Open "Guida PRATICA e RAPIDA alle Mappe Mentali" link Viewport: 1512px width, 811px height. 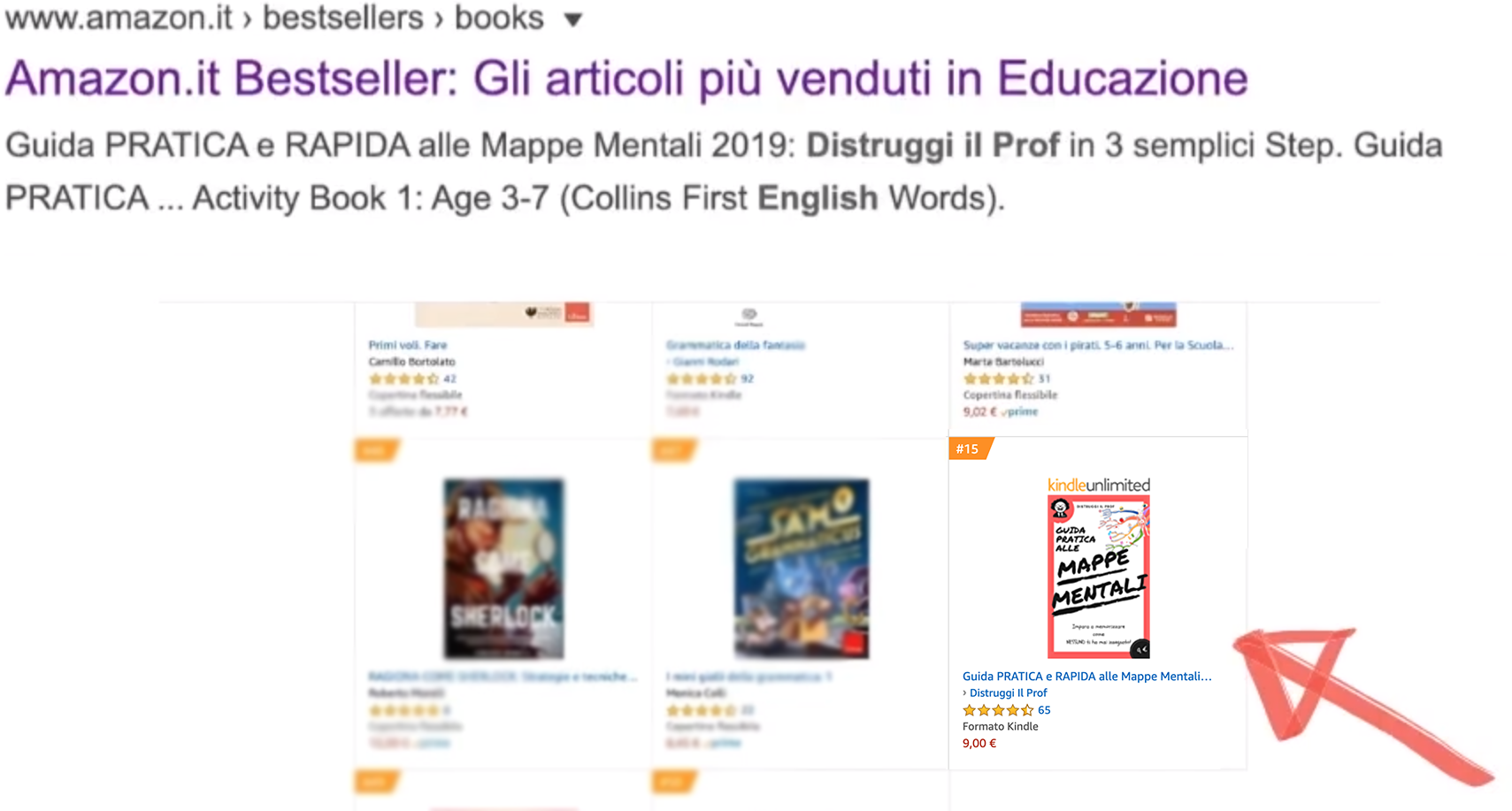[1086, 676]
